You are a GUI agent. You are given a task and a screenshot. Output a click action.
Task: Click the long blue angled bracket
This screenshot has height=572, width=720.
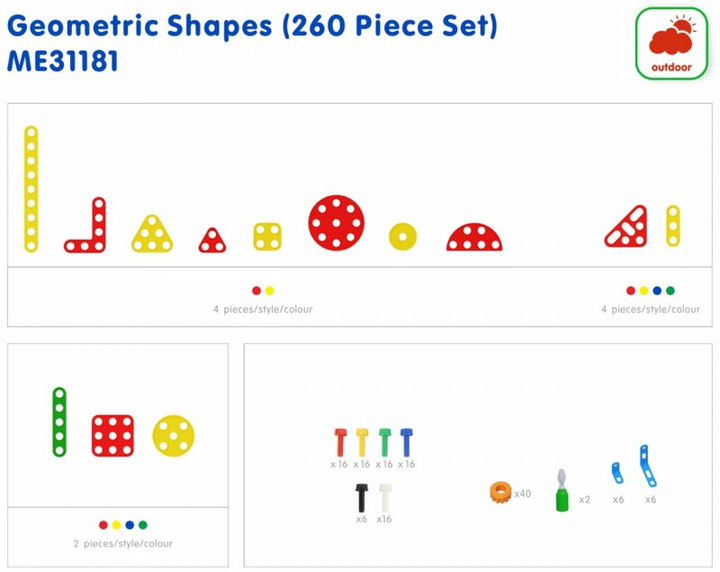click(648, 467)
